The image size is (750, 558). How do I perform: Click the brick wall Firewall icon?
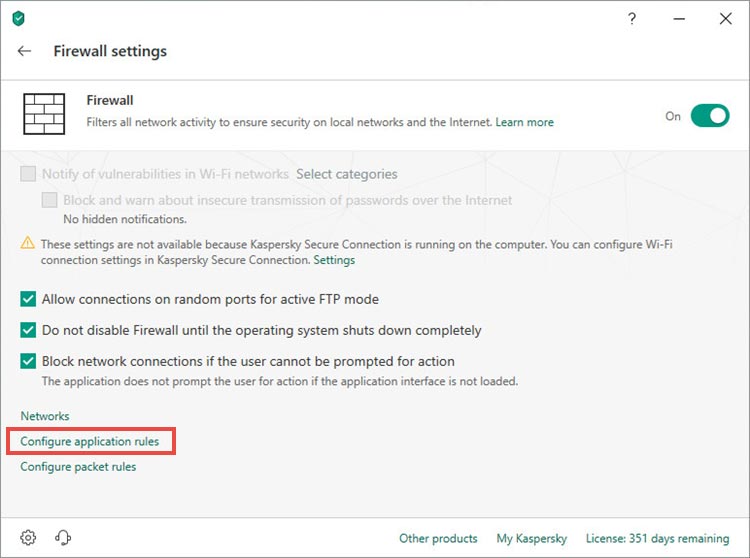click(x=44, y=114)
